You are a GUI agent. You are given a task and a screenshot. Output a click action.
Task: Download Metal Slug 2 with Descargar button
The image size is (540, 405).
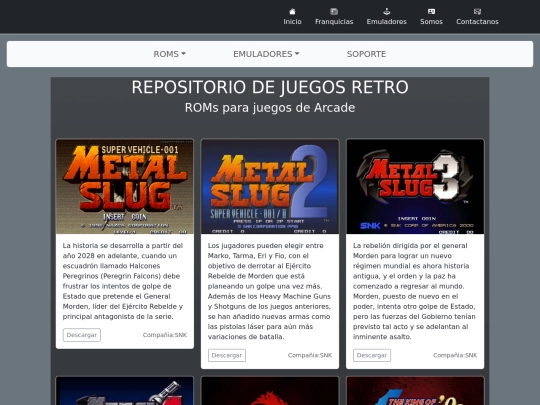click(227, 355)
